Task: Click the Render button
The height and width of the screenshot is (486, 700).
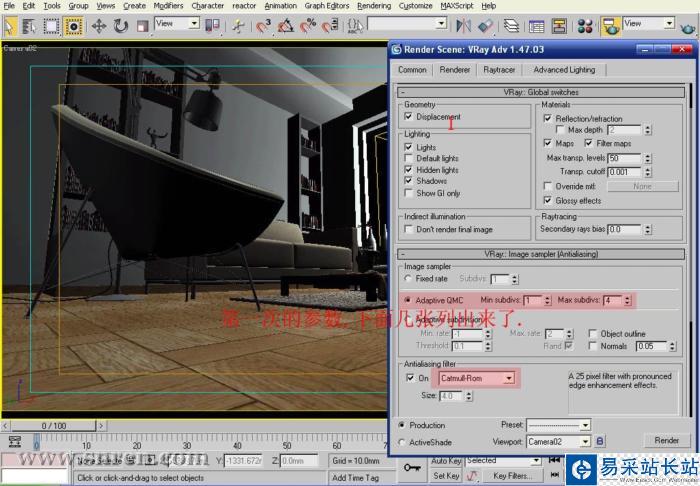Action: (x=666, y=440)
